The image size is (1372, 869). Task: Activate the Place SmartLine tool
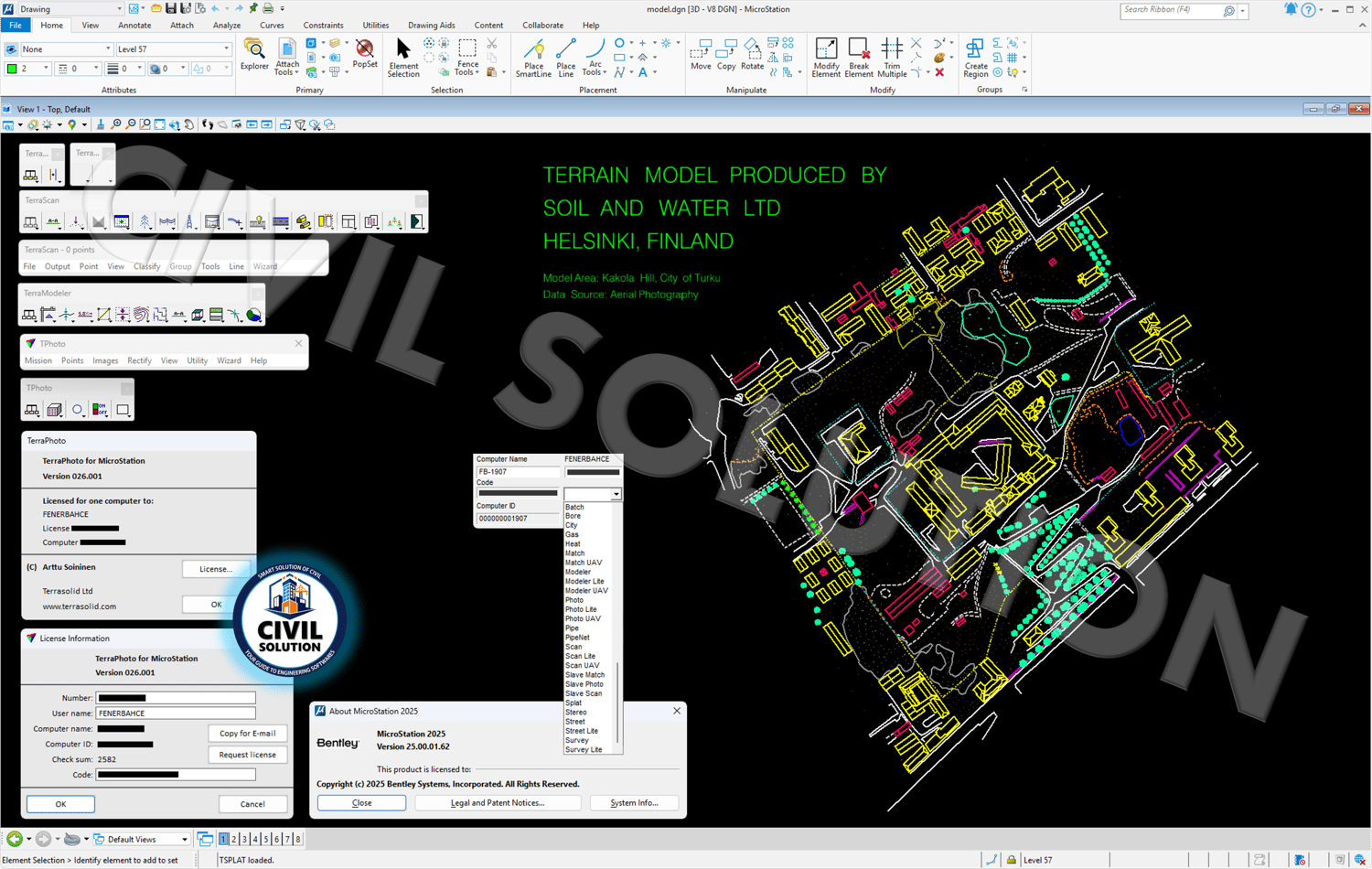[x=533, y=58]
